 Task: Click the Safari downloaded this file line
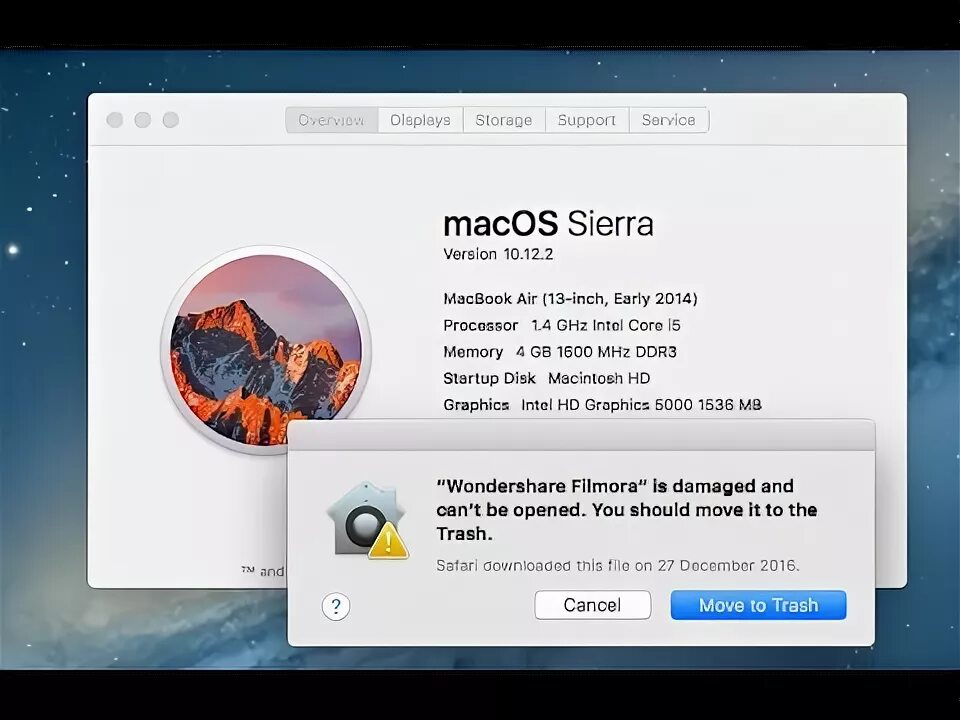[x=618, y=565]
